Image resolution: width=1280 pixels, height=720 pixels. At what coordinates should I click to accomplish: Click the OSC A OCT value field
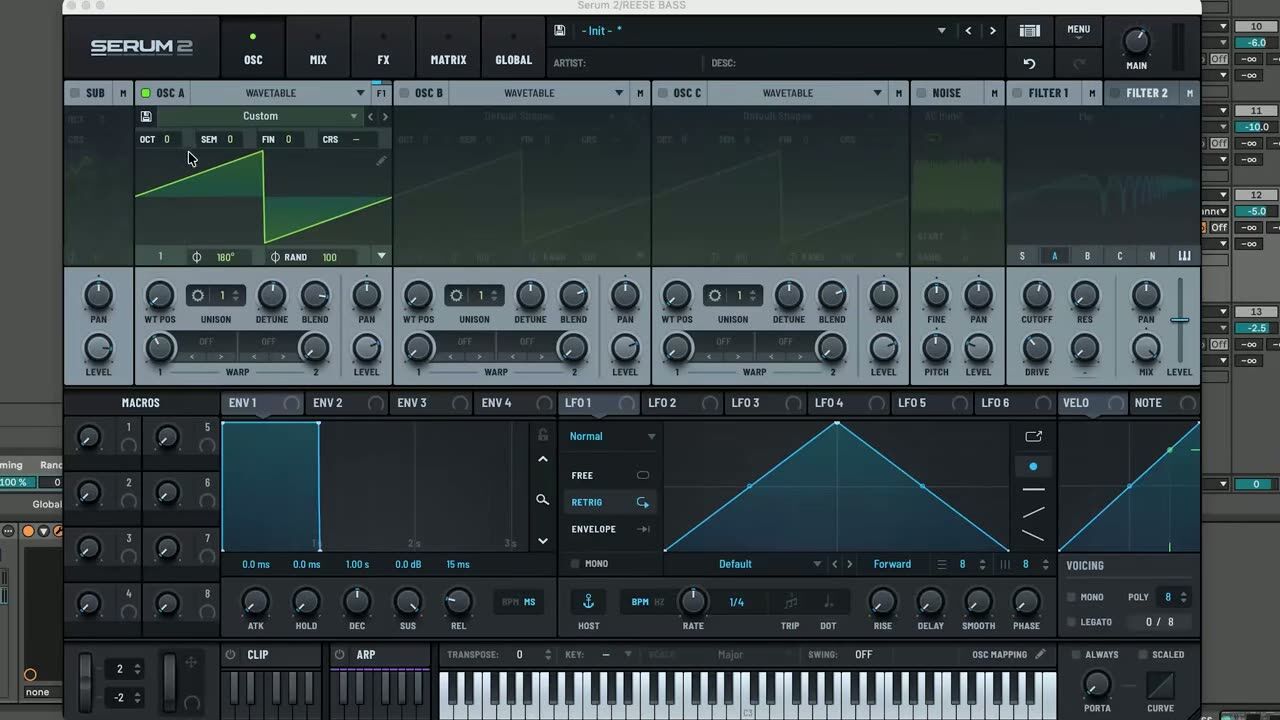[x=167, y=140]
